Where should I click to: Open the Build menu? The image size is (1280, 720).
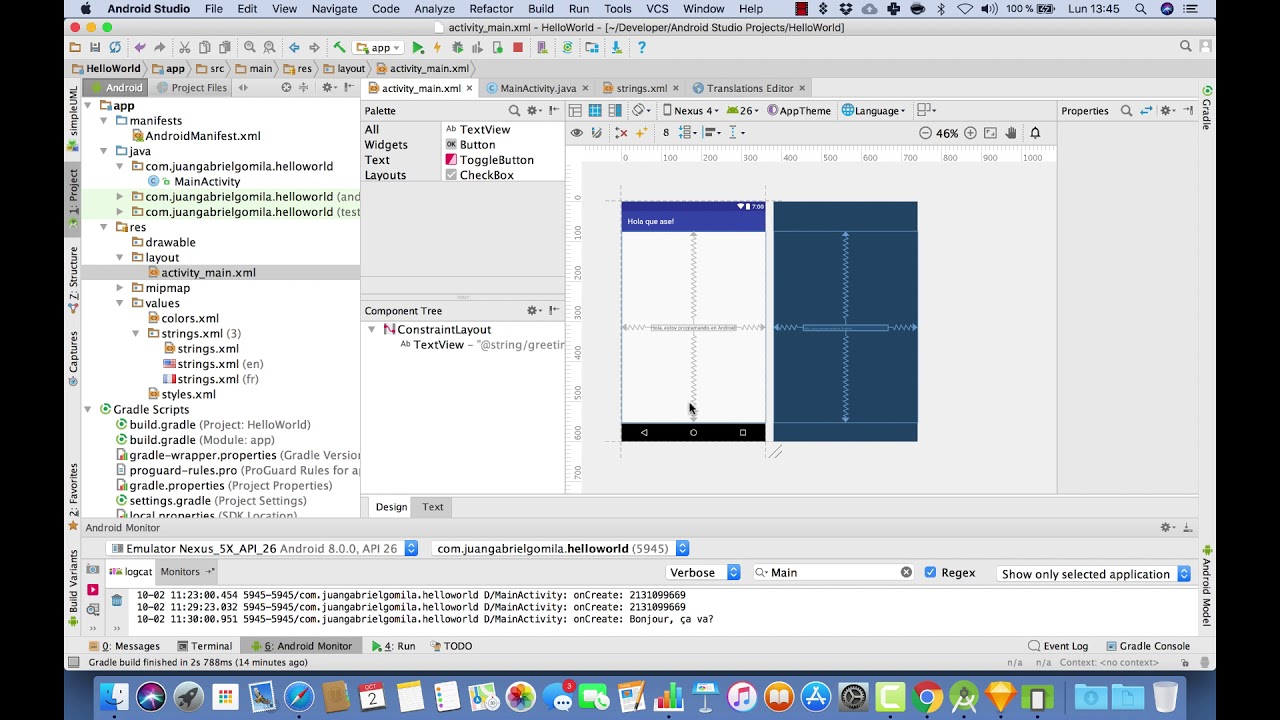[541, 9]
